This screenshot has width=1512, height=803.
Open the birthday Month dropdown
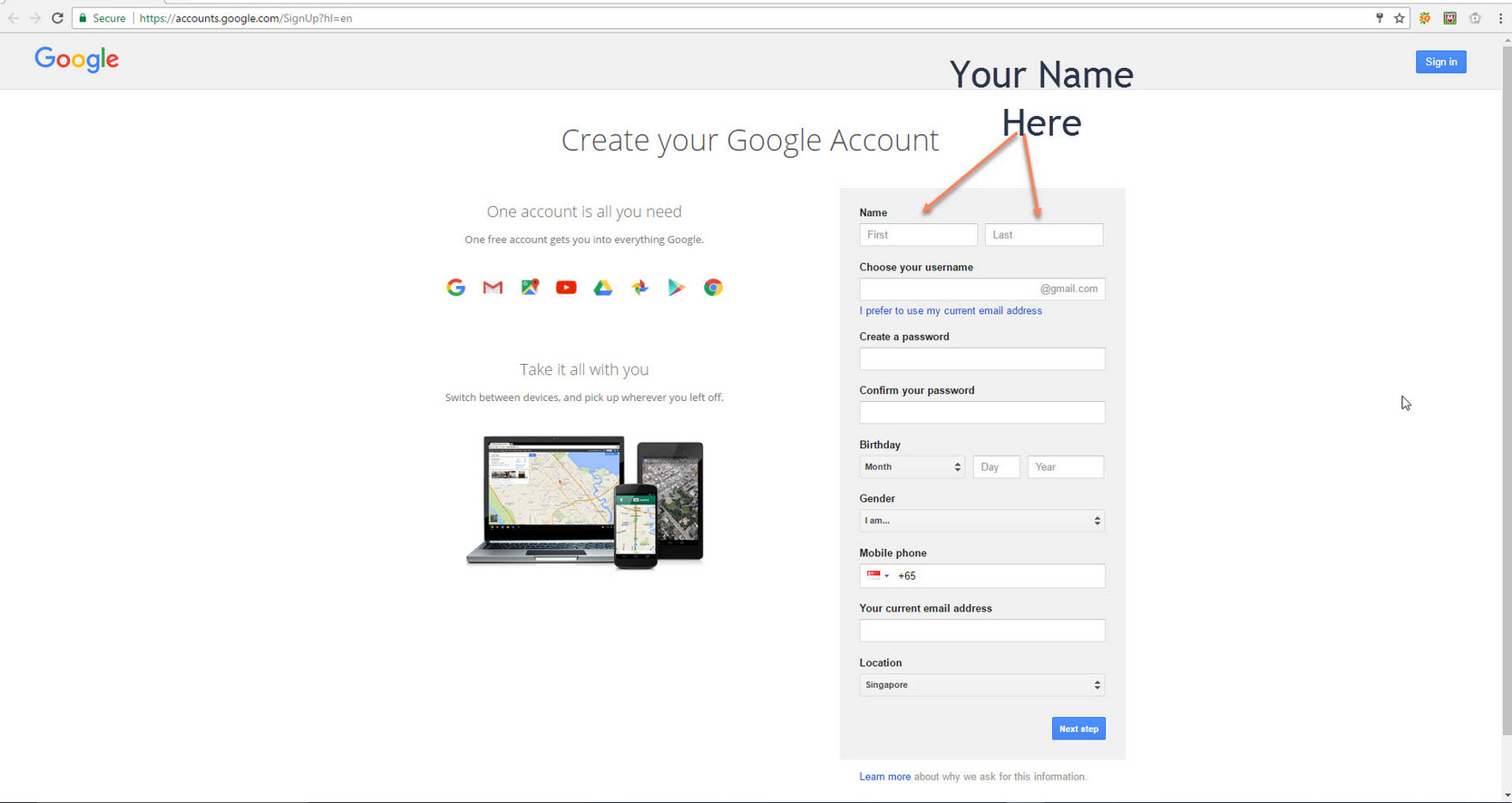click(912, 467)
